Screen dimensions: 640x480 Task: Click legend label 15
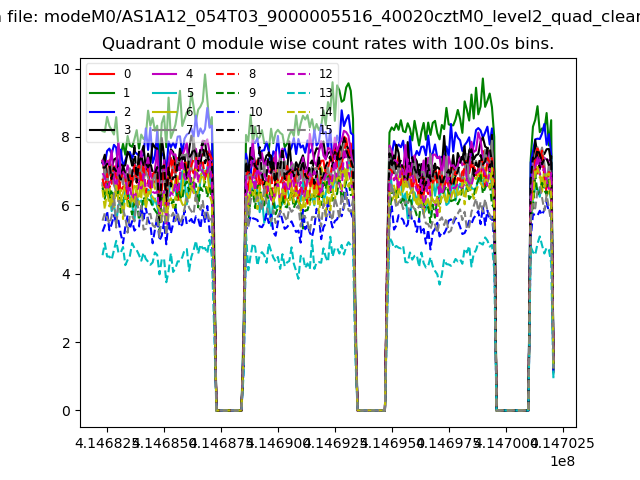(325, 130)
